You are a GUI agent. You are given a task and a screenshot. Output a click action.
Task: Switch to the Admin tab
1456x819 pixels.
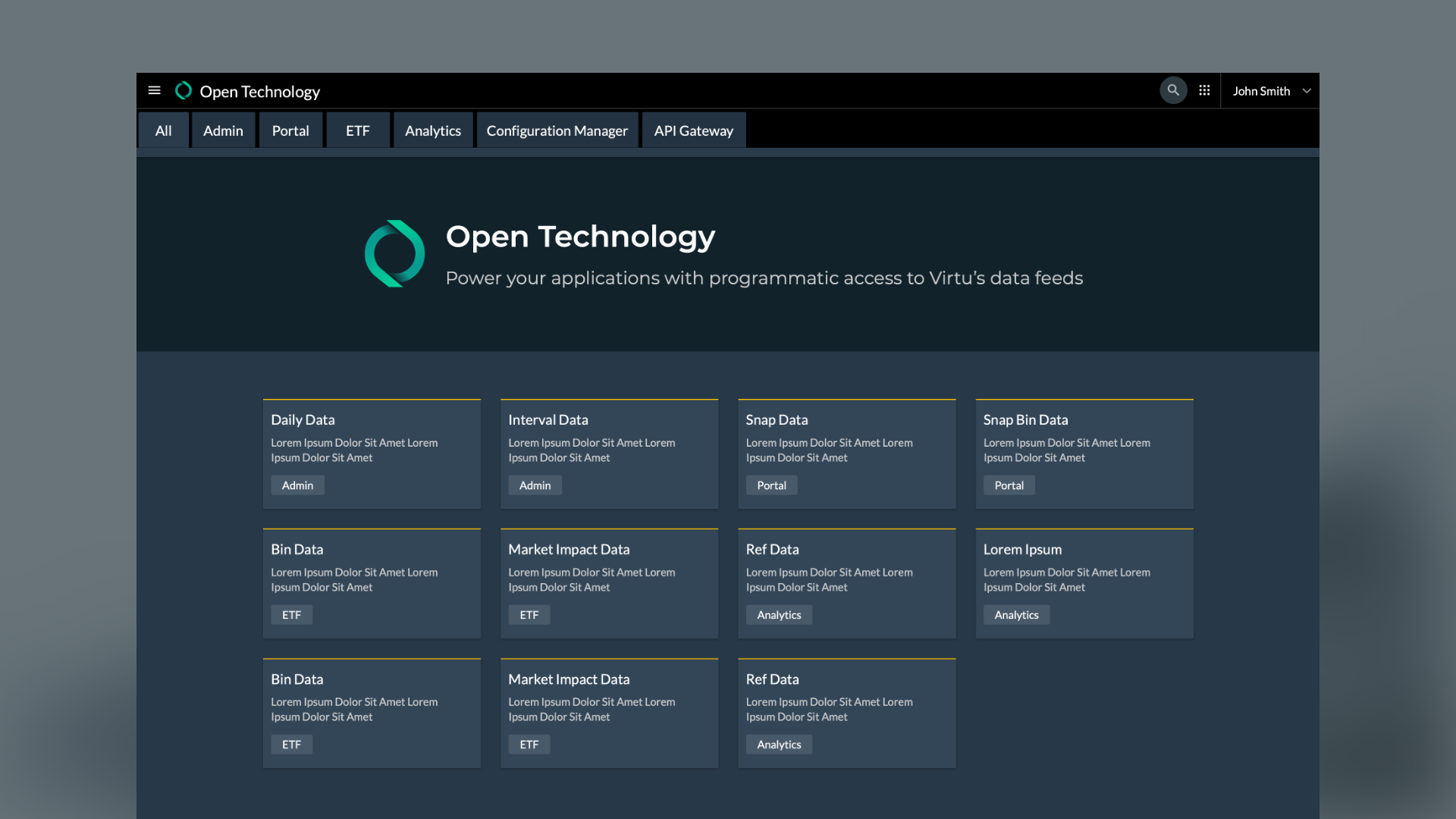coord(223,130)
